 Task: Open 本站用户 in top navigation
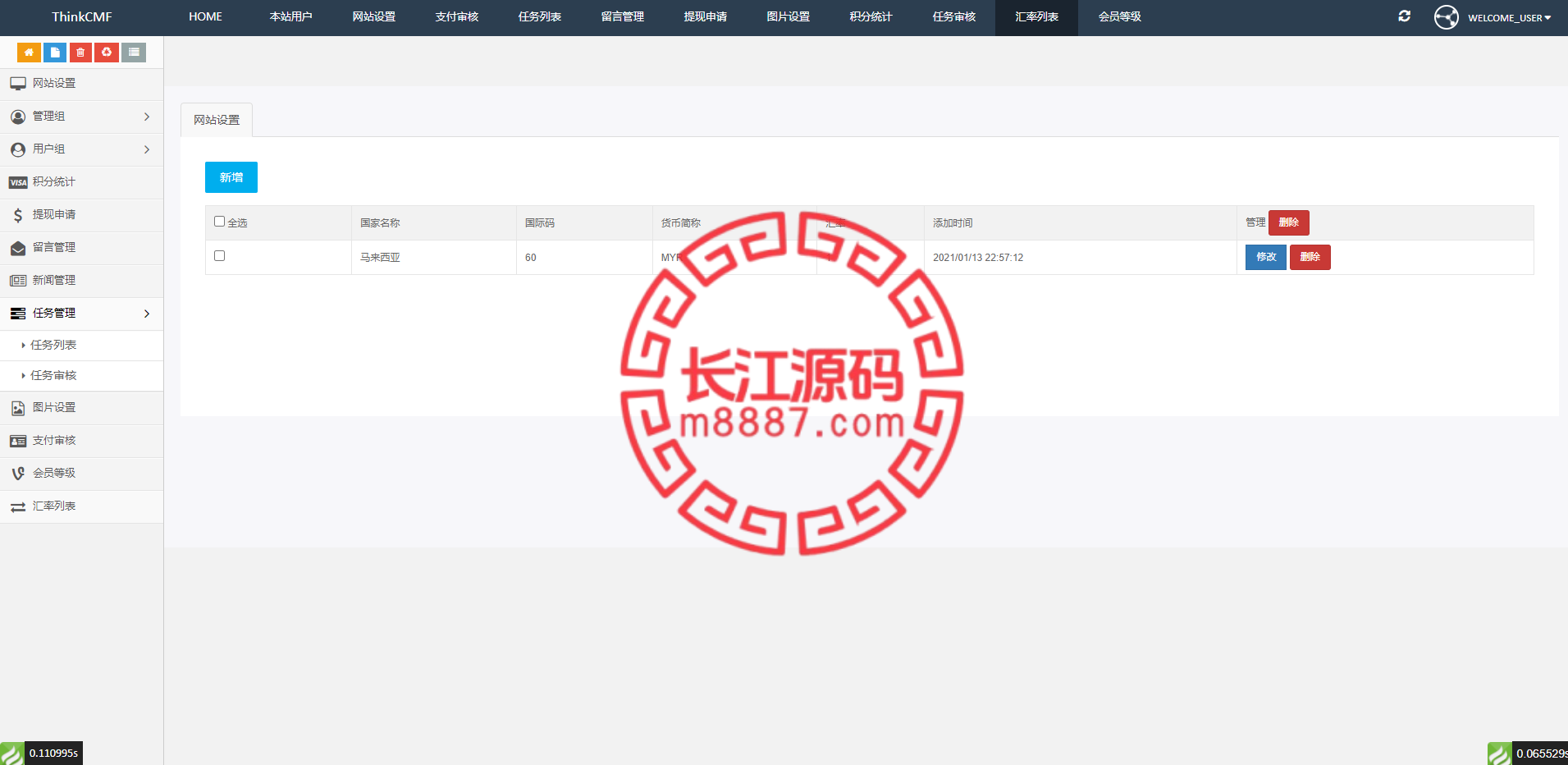point(291,17)
